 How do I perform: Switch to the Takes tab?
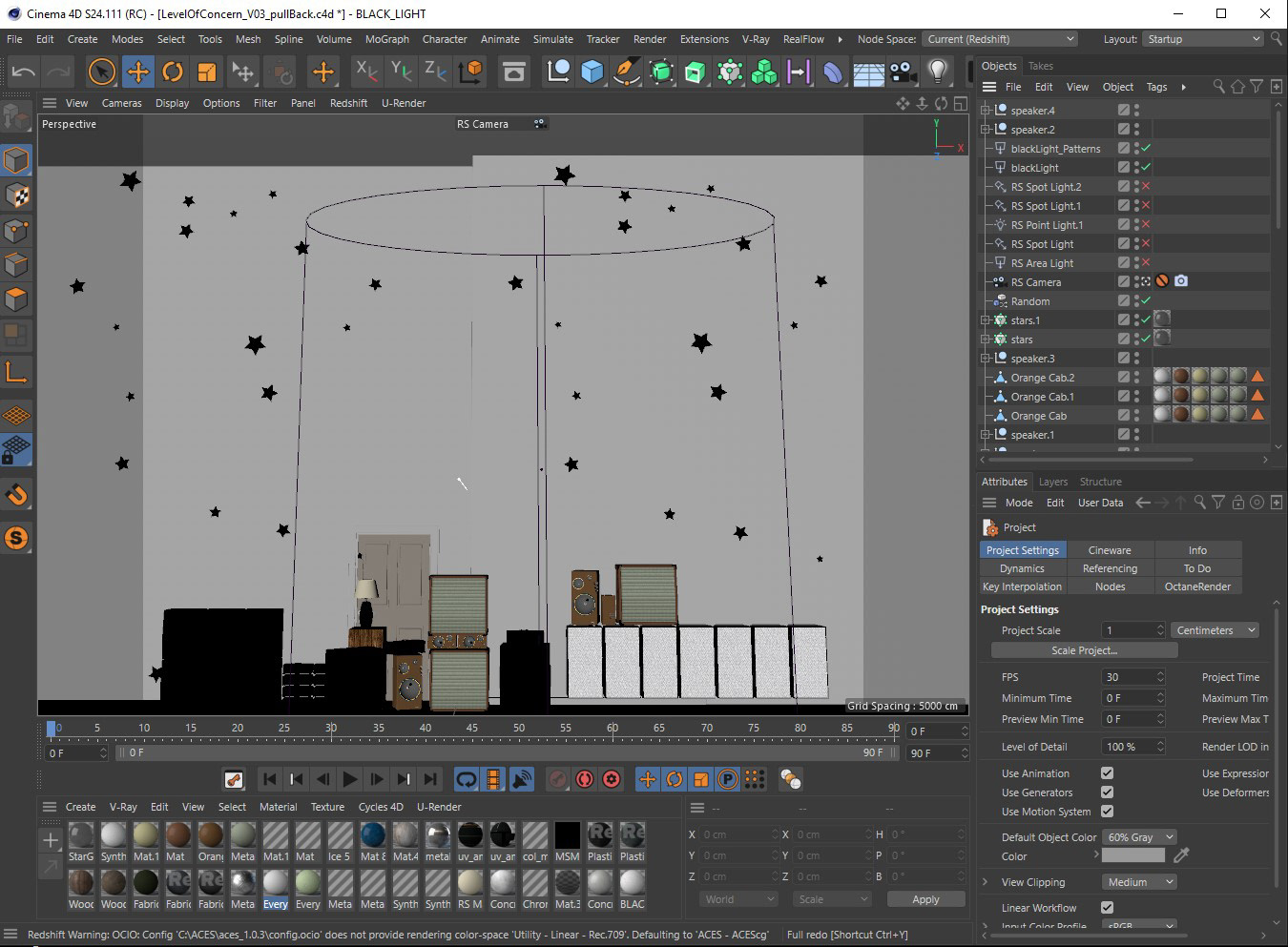point(1040,66)
